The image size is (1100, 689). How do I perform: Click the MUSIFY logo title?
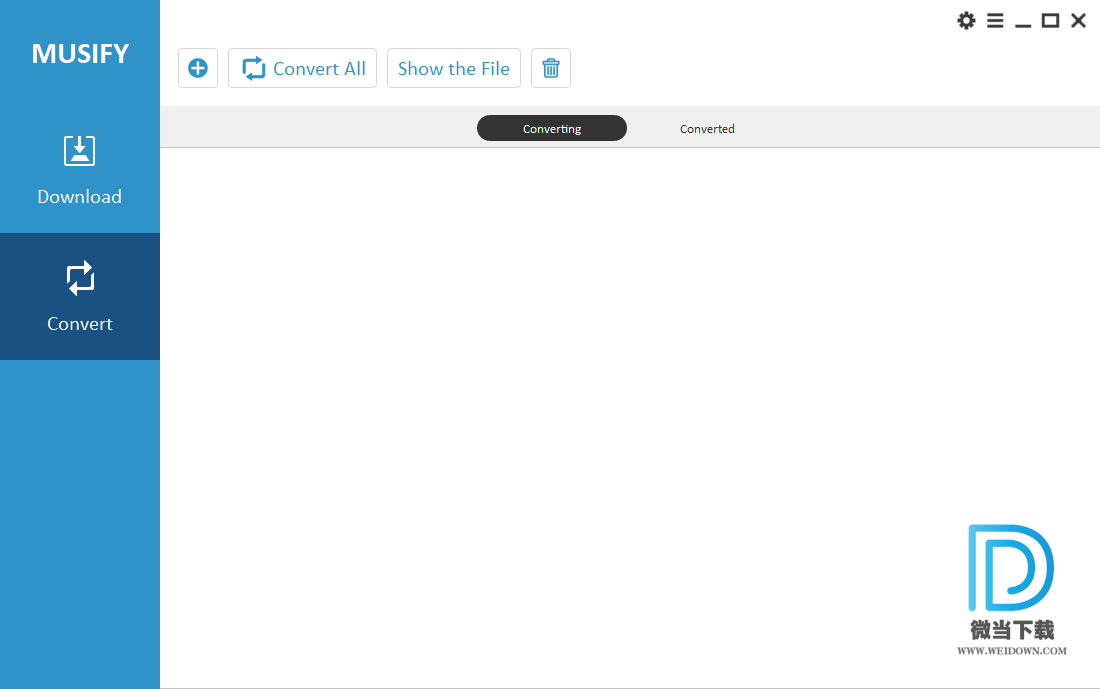80,54
